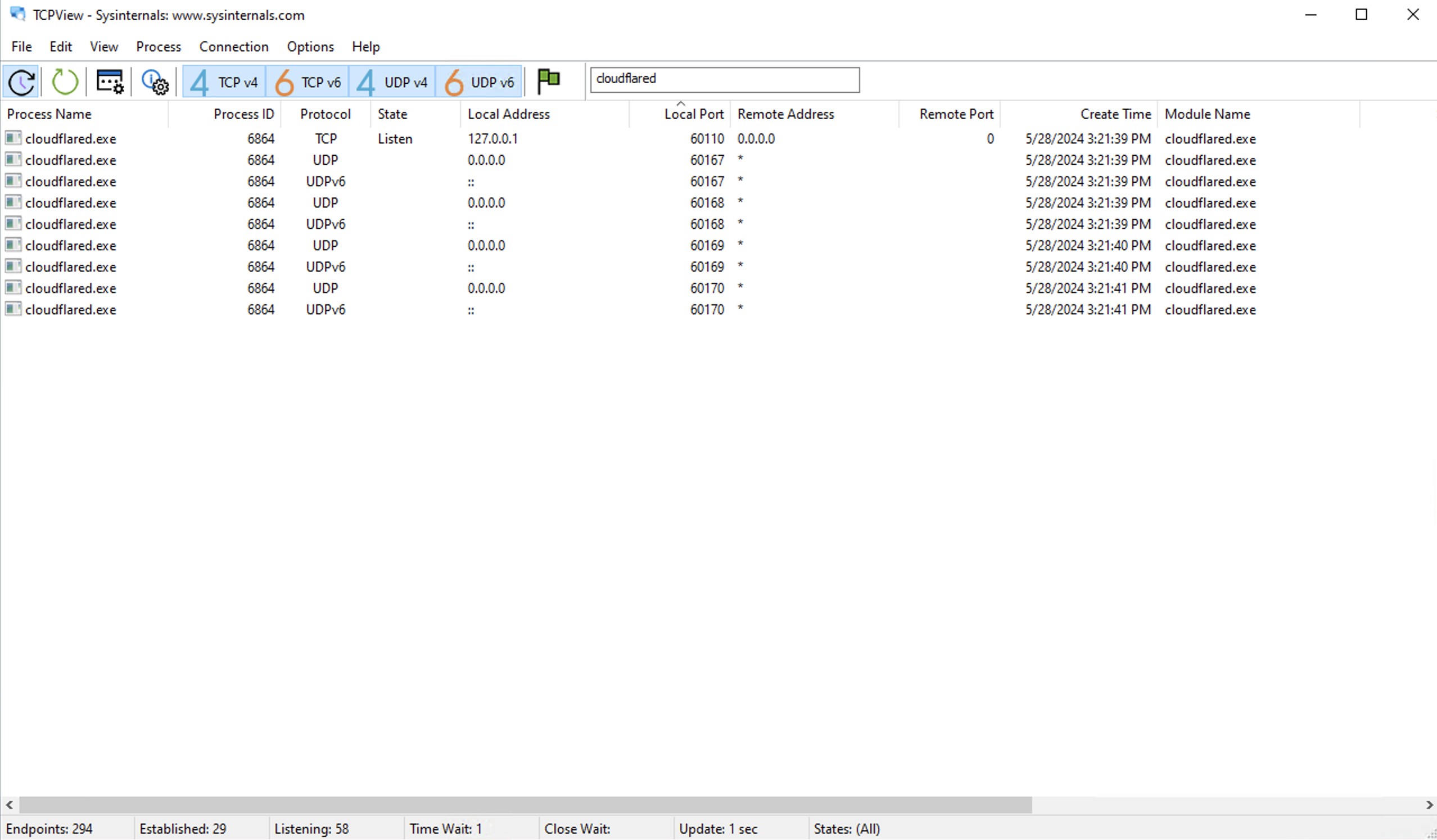Sort by the Create Time column header

tap(1114, 114)
